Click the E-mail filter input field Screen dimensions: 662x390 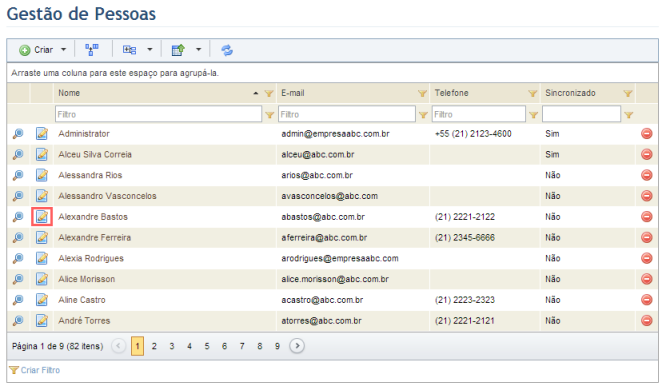[347, 114]
